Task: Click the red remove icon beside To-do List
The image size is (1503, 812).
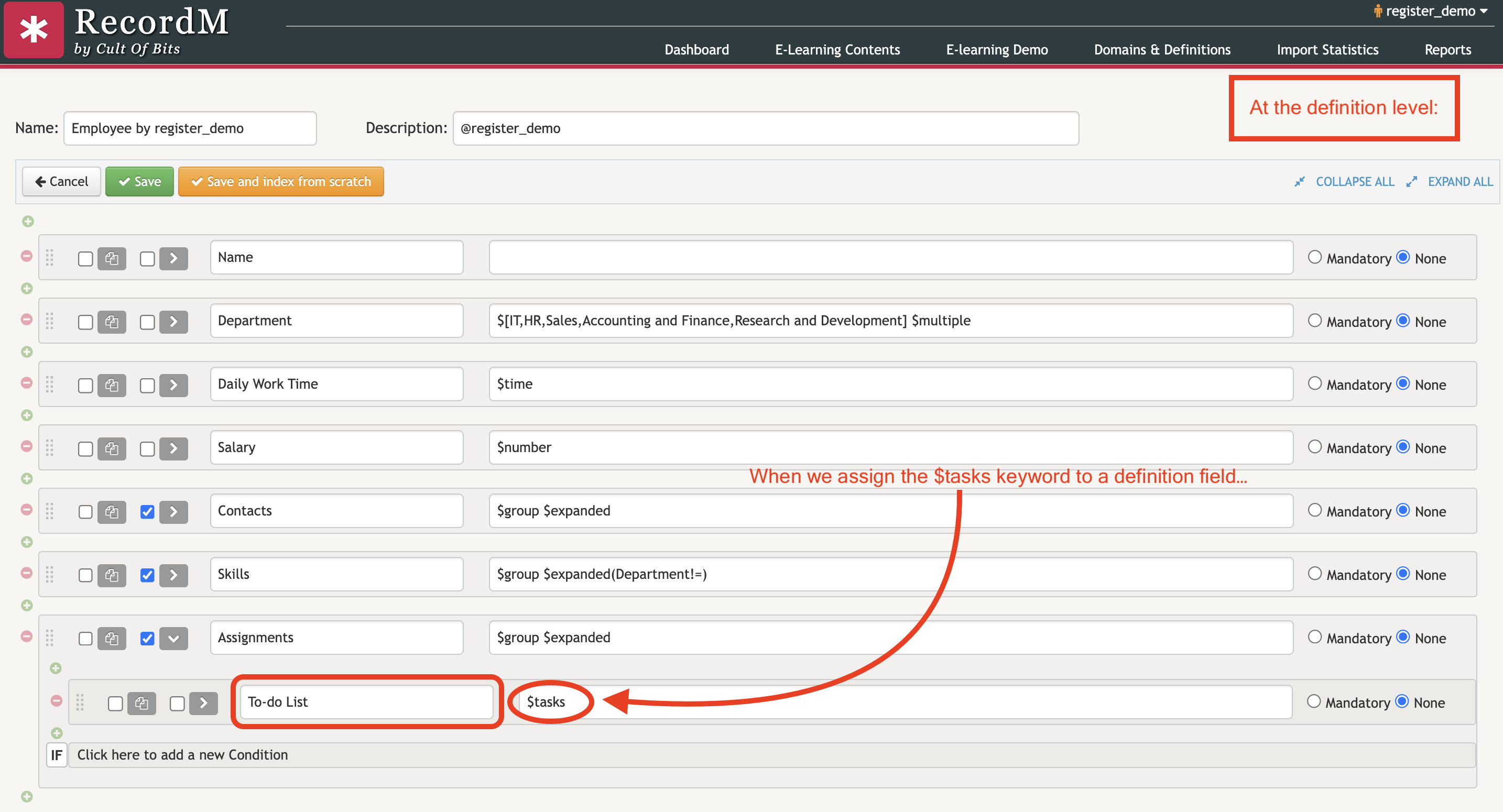Action: point(57,700)
